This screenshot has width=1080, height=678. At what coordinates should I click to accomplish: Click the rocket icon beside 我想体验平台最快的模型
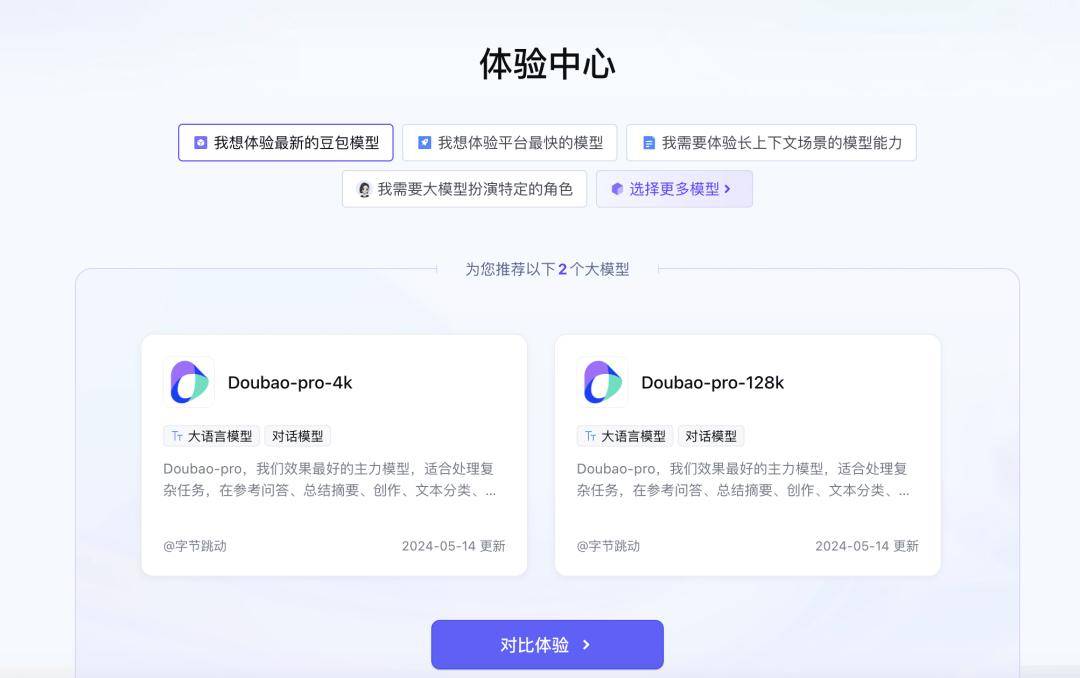[x=424, y=143]
